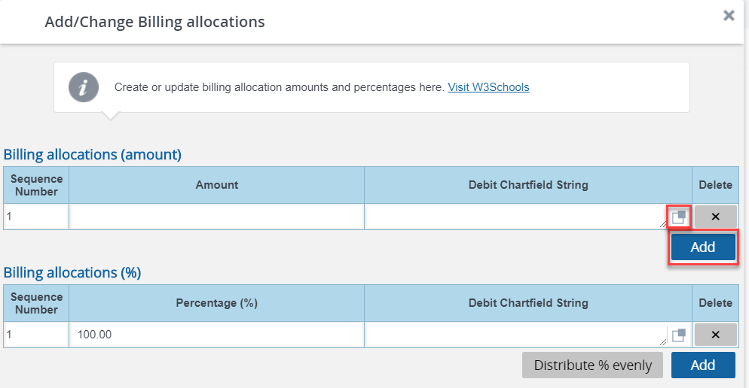
Task: Select the Sequence Number field in amount table
Action: point(36,217)
